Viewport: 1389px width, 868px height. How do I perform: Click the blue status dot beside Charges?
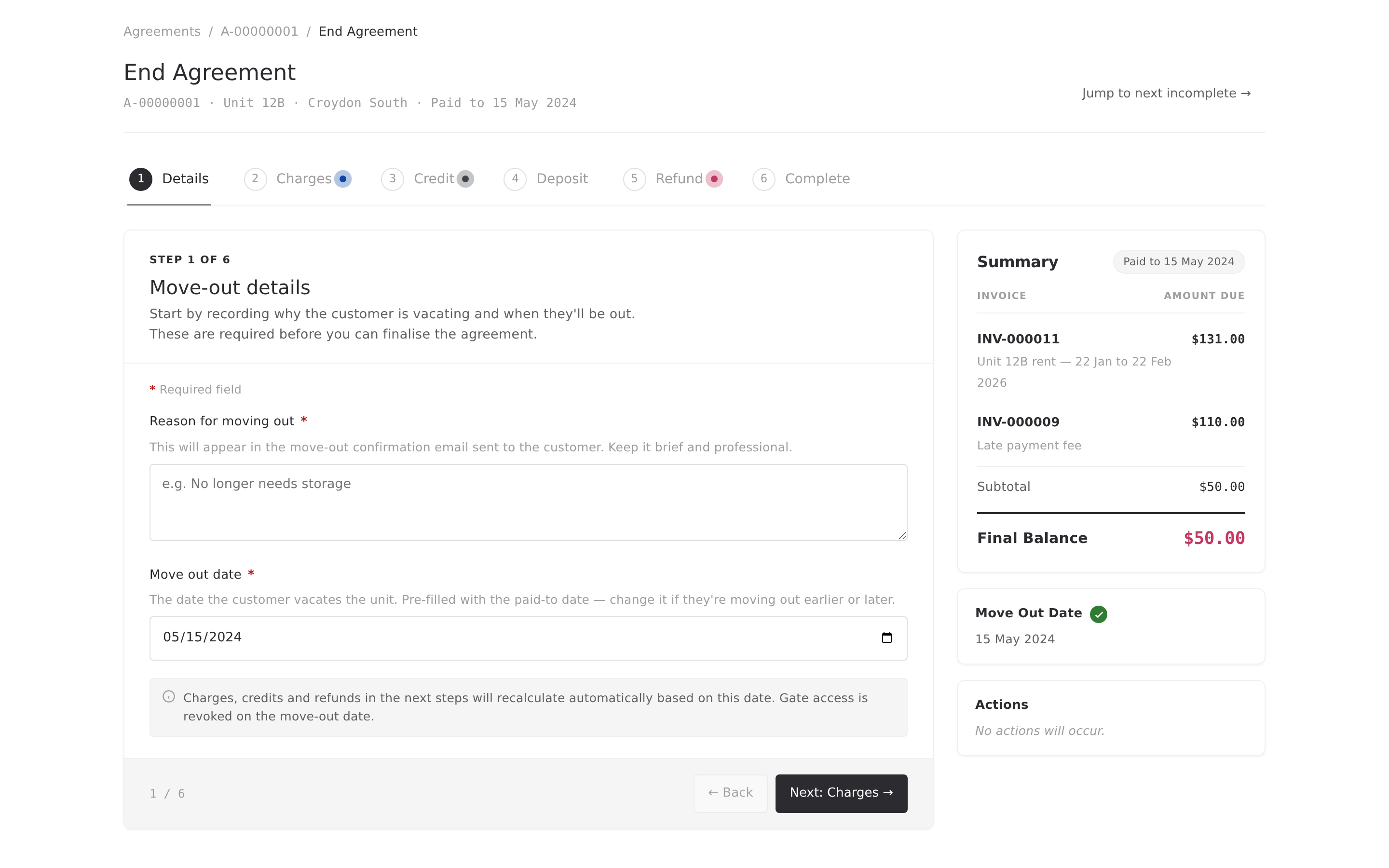[x=342, y=179]
